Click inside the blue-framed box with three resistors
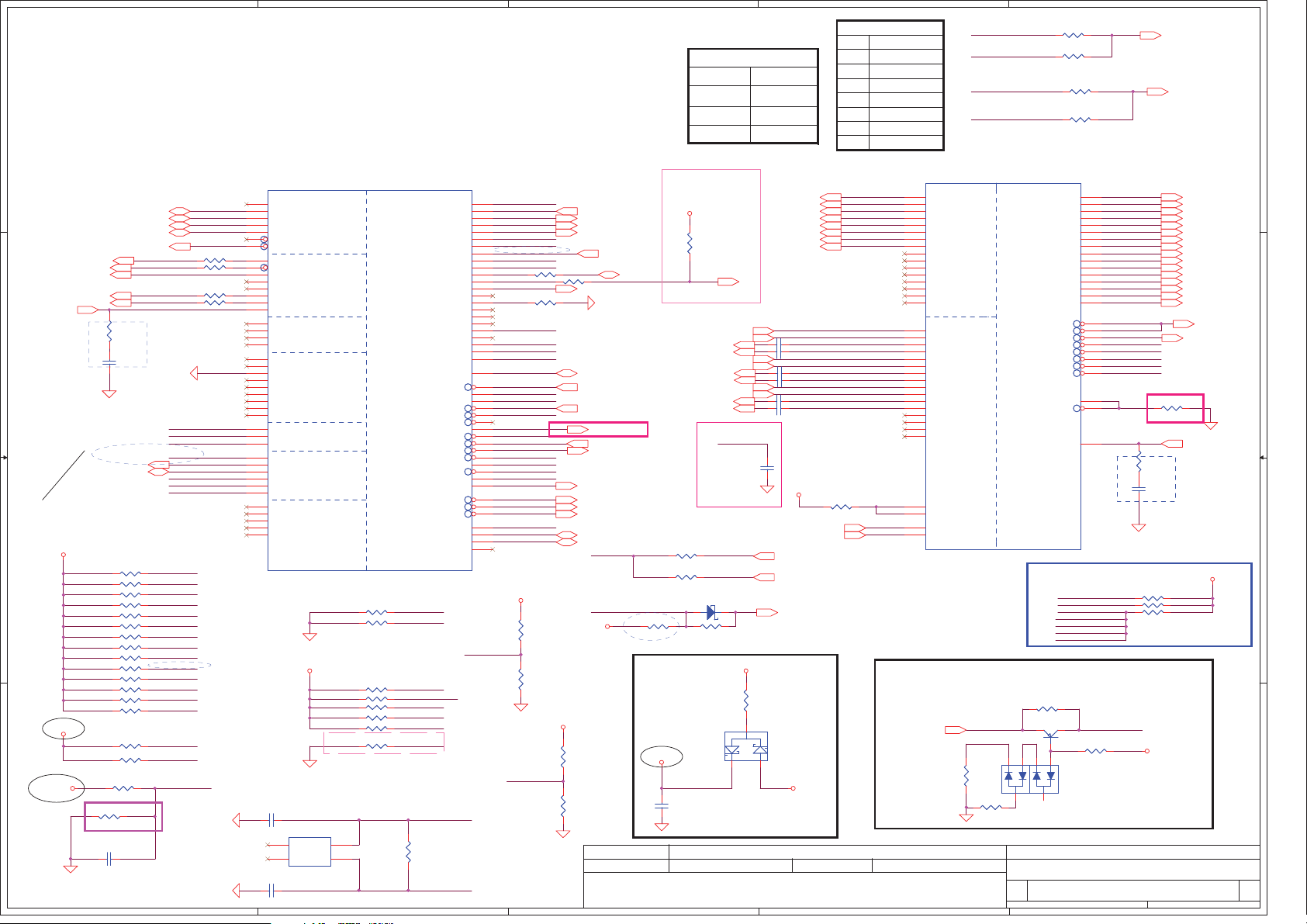The height and width of the screenshot is (924, 1307). tap(1139, 604)
